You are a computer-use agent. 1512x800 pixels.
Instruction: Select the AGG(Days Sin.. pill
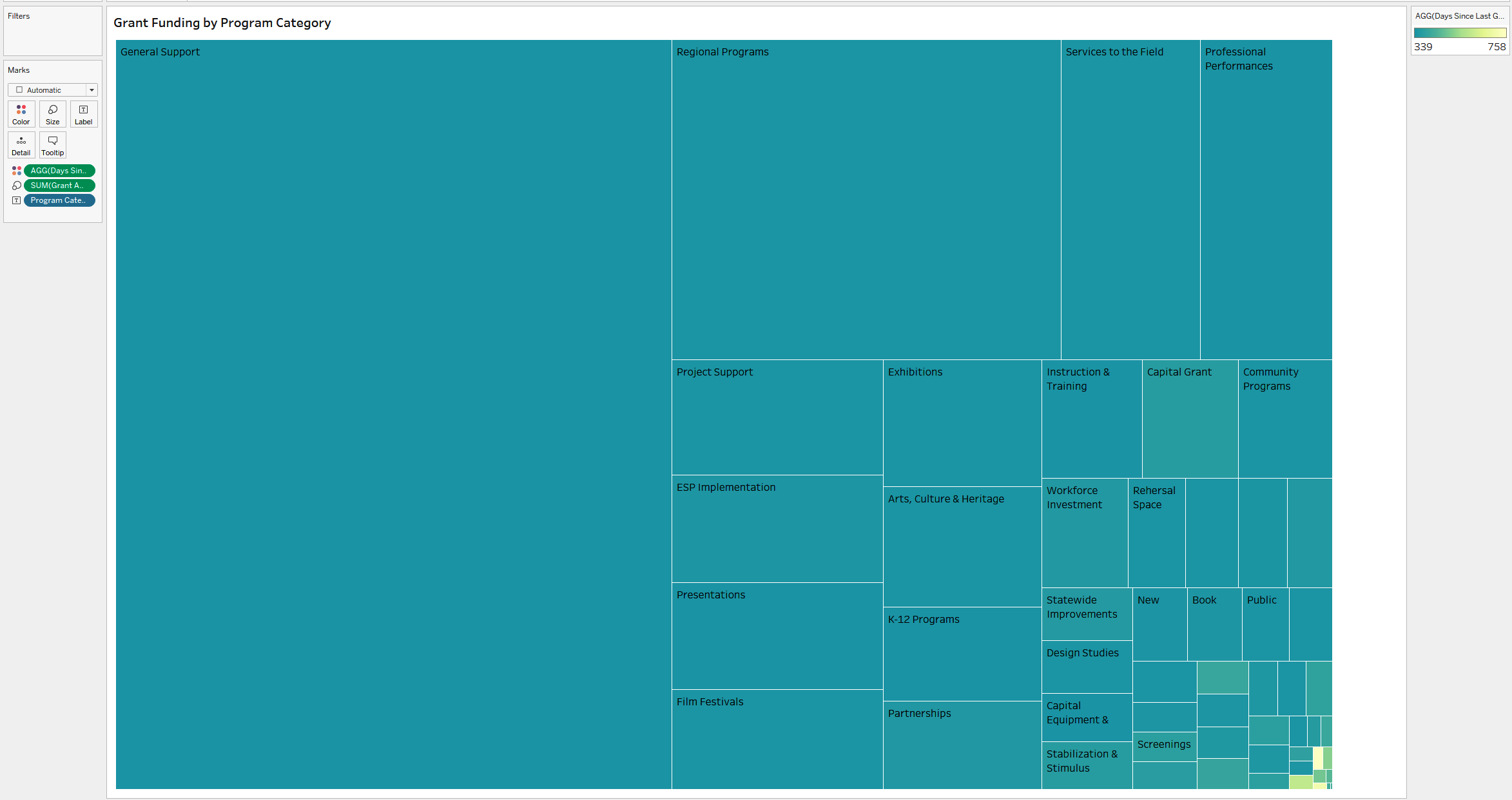59,171
